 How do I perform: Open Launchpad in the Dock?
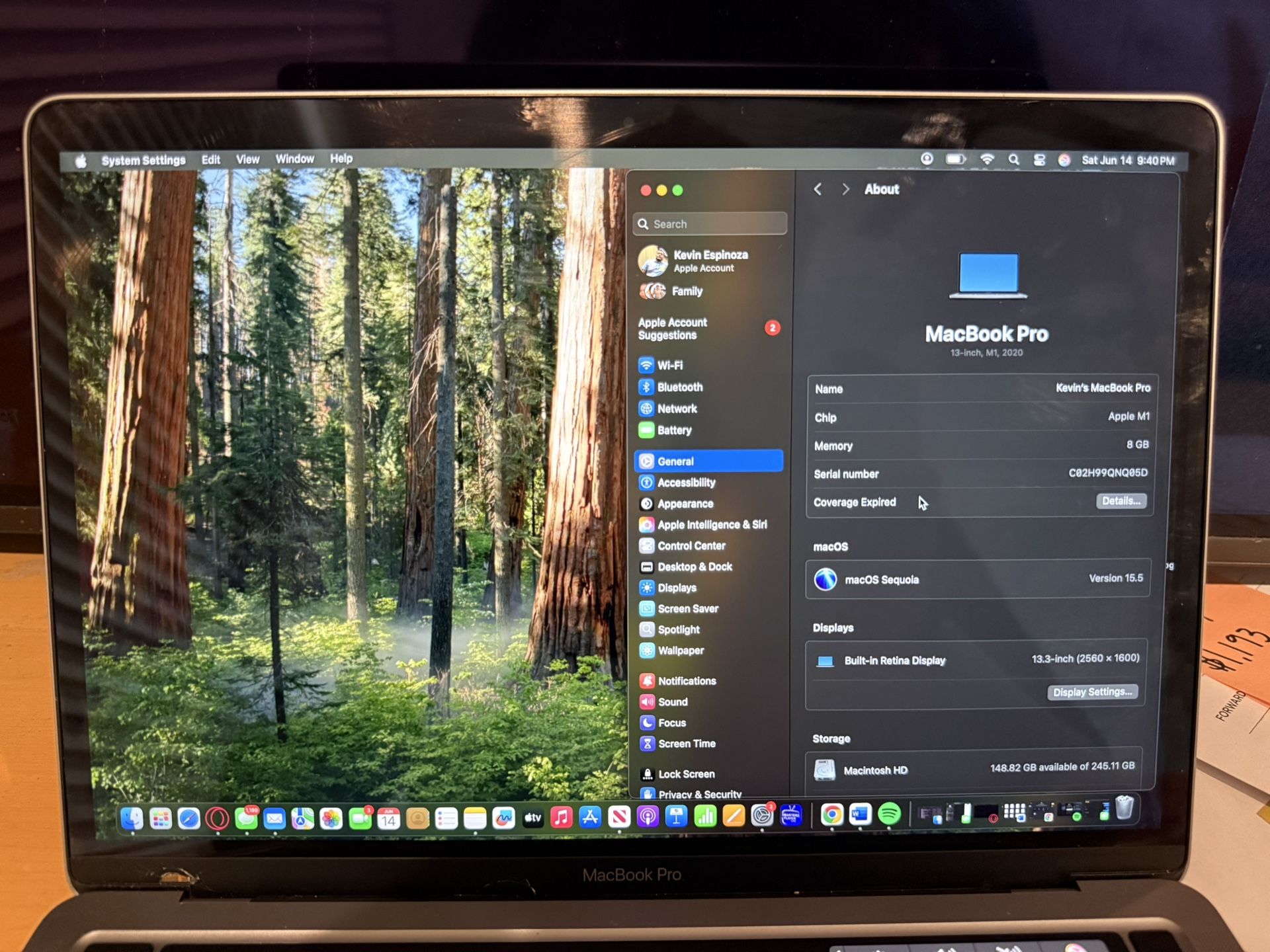(x=160, y=818)
